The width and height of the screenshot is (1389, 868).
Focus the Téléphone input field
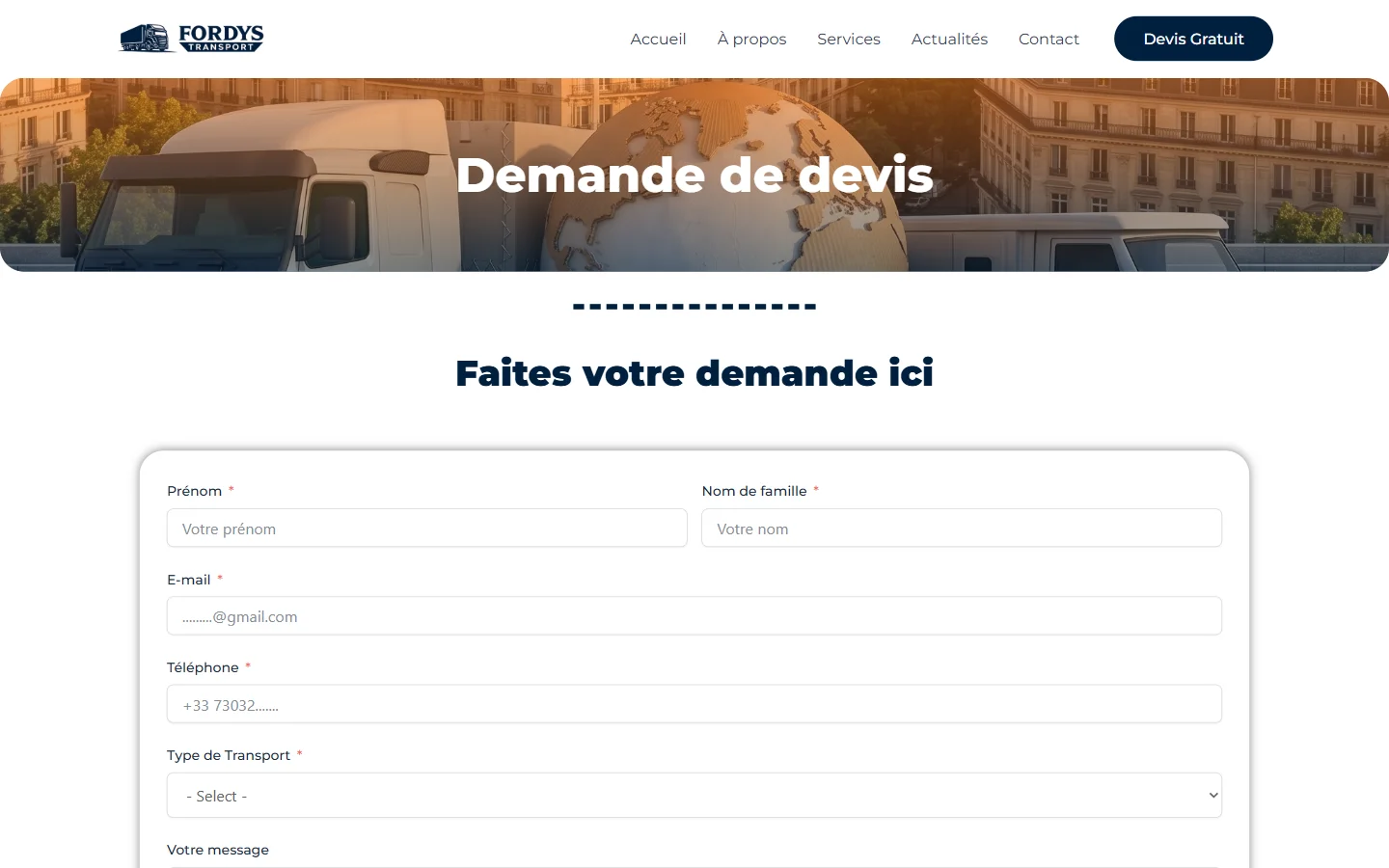coord(694,704)
